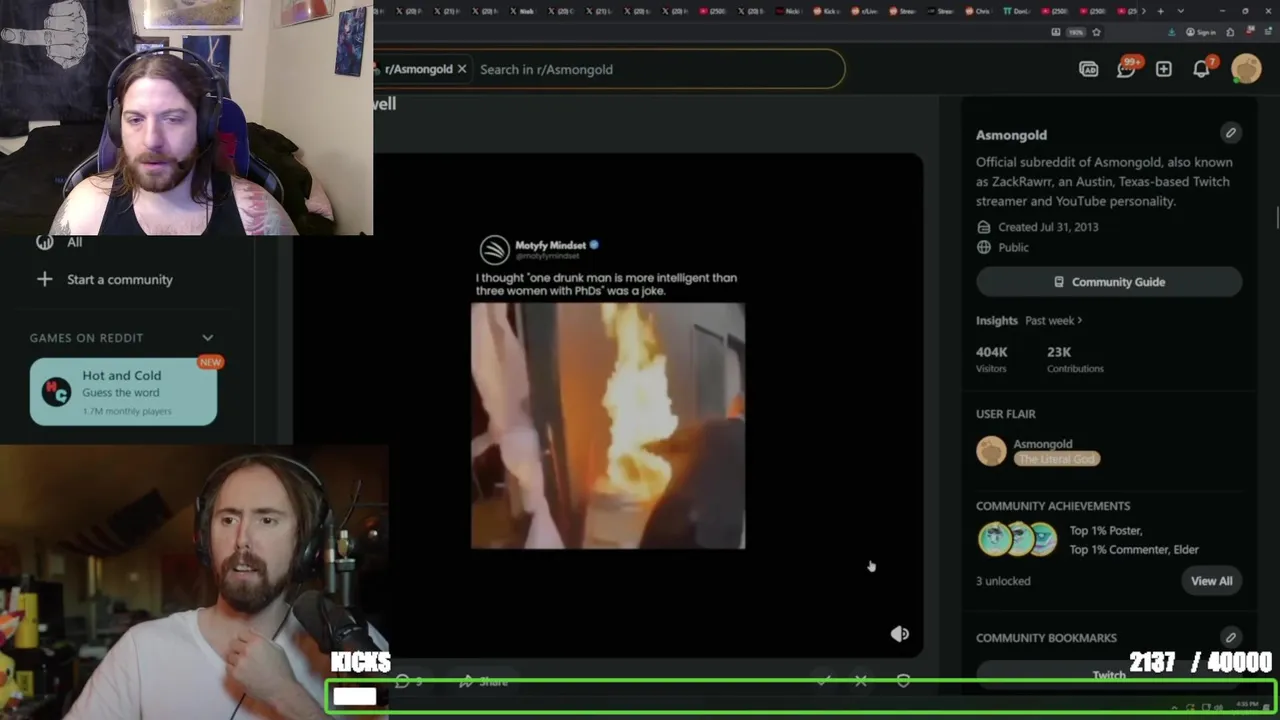1280x720 pixels.
Task: Open the user avatar menu
Action: click(1246, 68)
